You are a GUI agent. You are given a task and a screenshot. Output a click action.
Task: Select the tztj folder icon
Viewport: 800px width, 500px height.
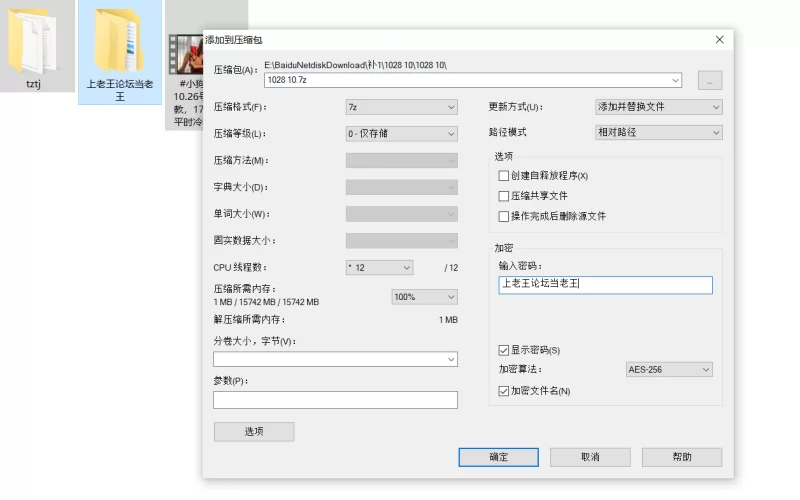pos(33,43)
